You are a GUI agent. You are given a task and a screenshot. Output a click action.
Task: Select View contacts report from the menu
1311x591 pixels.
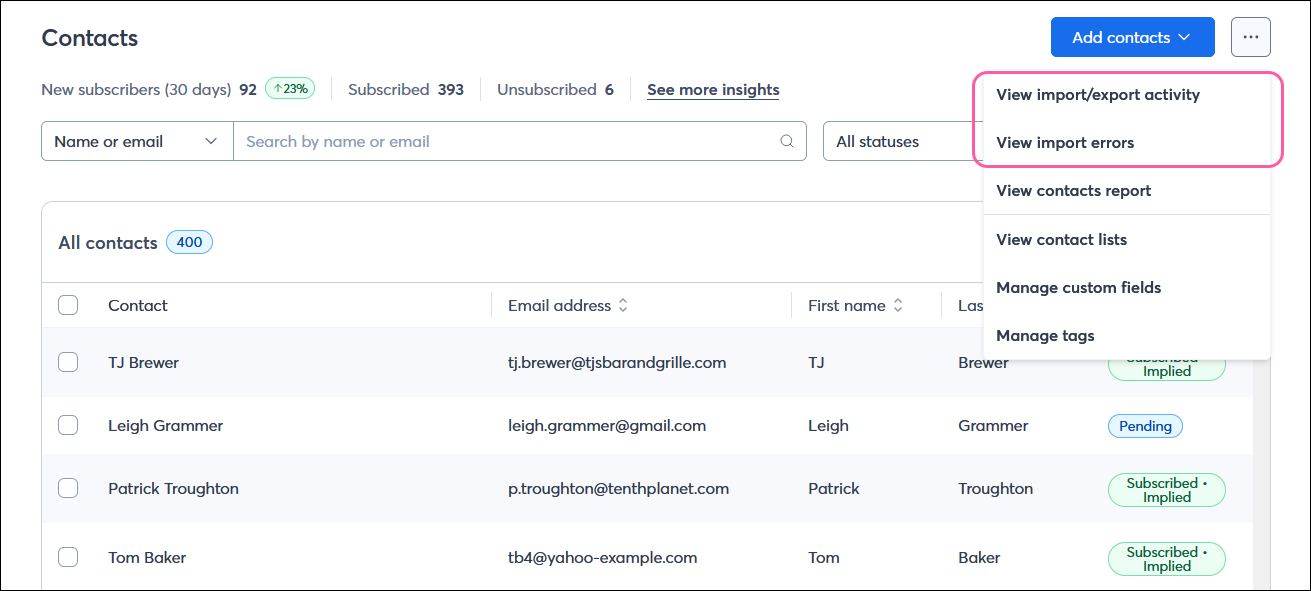pos(1074,190)
